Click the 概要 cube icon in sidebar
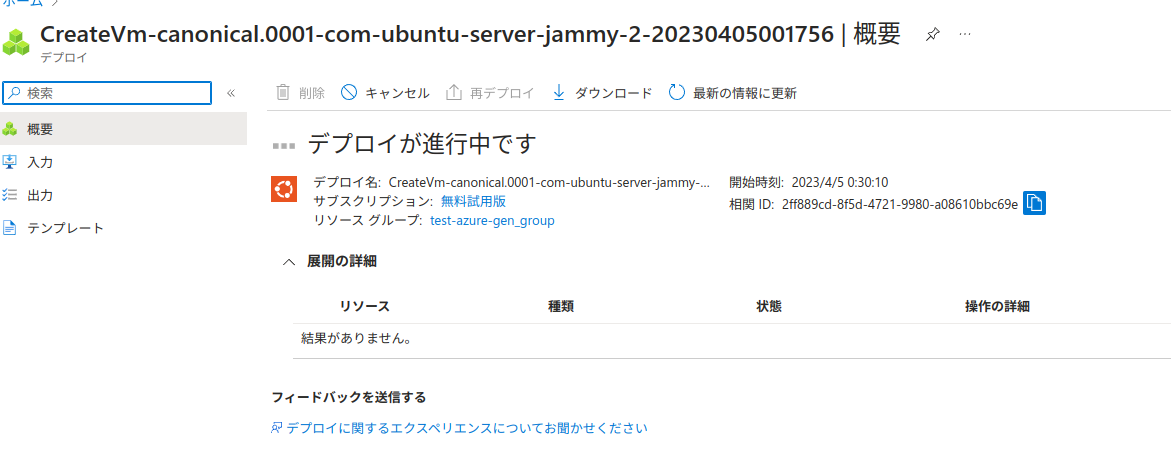Image resolution: width=1171 pixels, height=460 pixels. (x=10, y=129)
